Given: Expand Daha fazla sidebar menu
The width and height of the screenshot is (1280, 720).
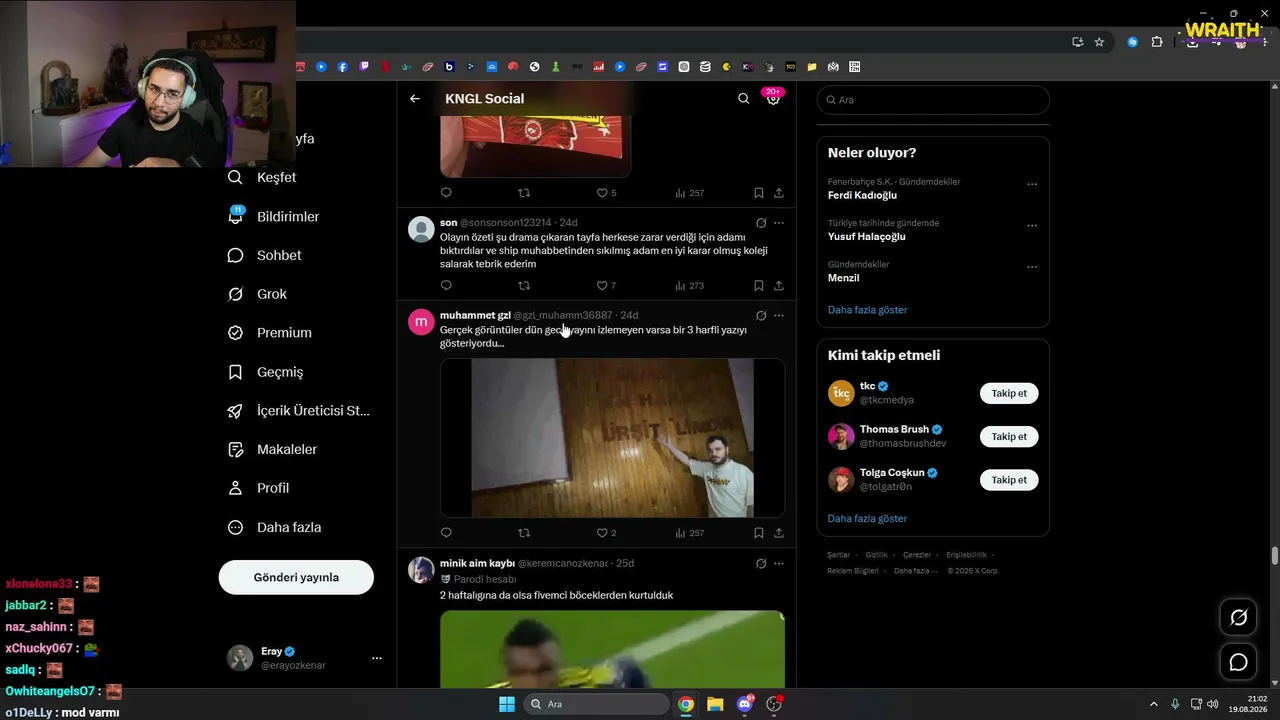Looking at the screenshot, I should click(275, 527).
